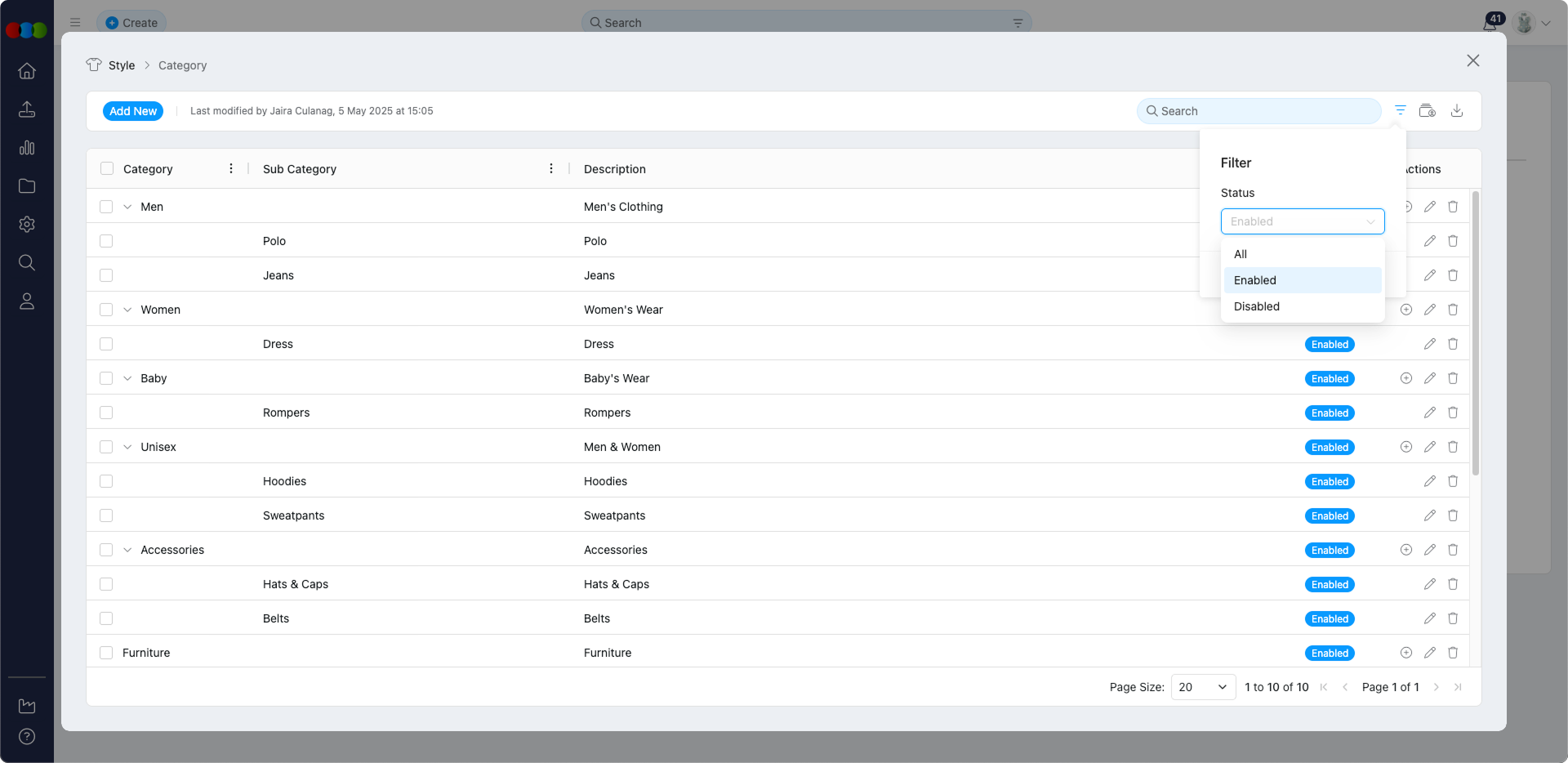Click the pencil icon on the Dress row
This screenshot has width=1568, height=763.
pyautogui.click(x=1430, y=344)
